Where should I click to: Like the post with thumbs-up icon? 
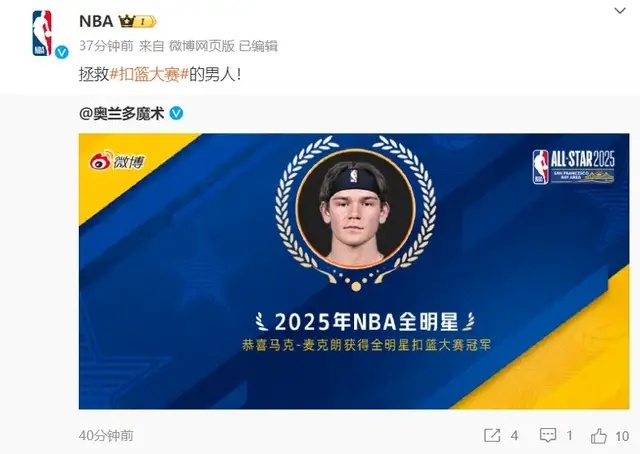(x=599, y=436)
